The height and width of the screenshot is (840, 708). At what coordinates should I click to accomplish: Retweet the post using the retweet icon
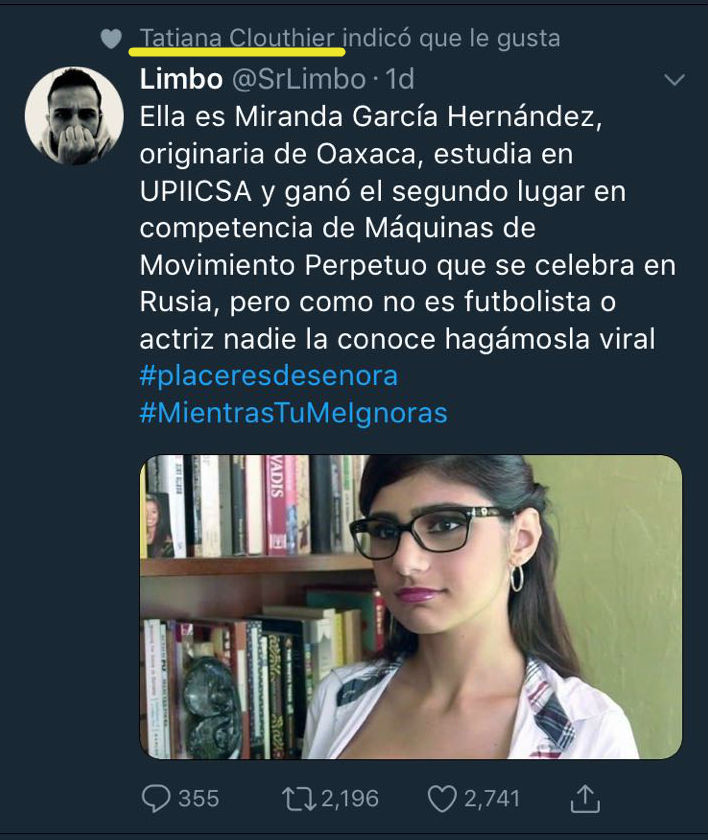coord(299,799)
